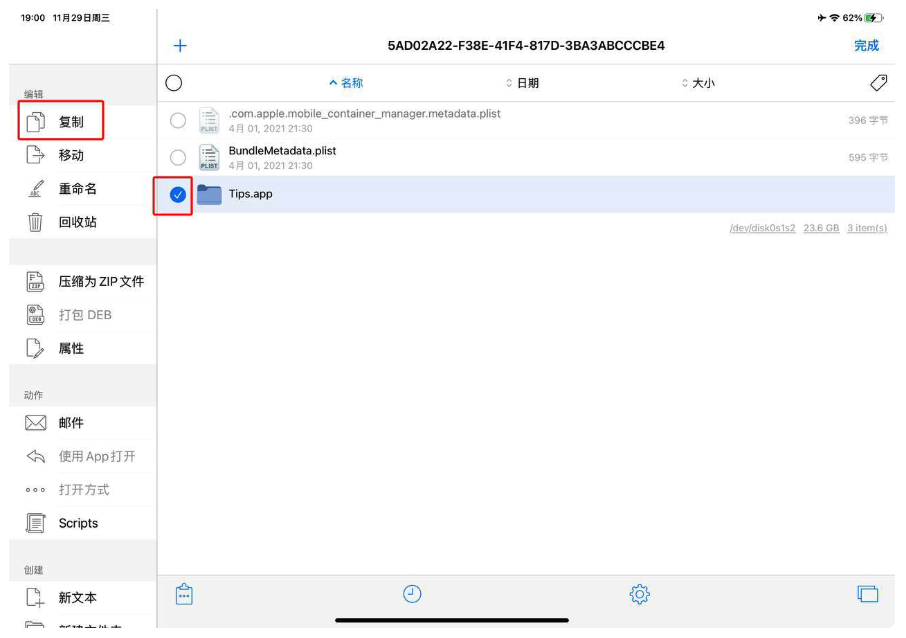Screen dimensions: 906x638
Task: Open the recent history clock icon
Action: tap(412, 594)
